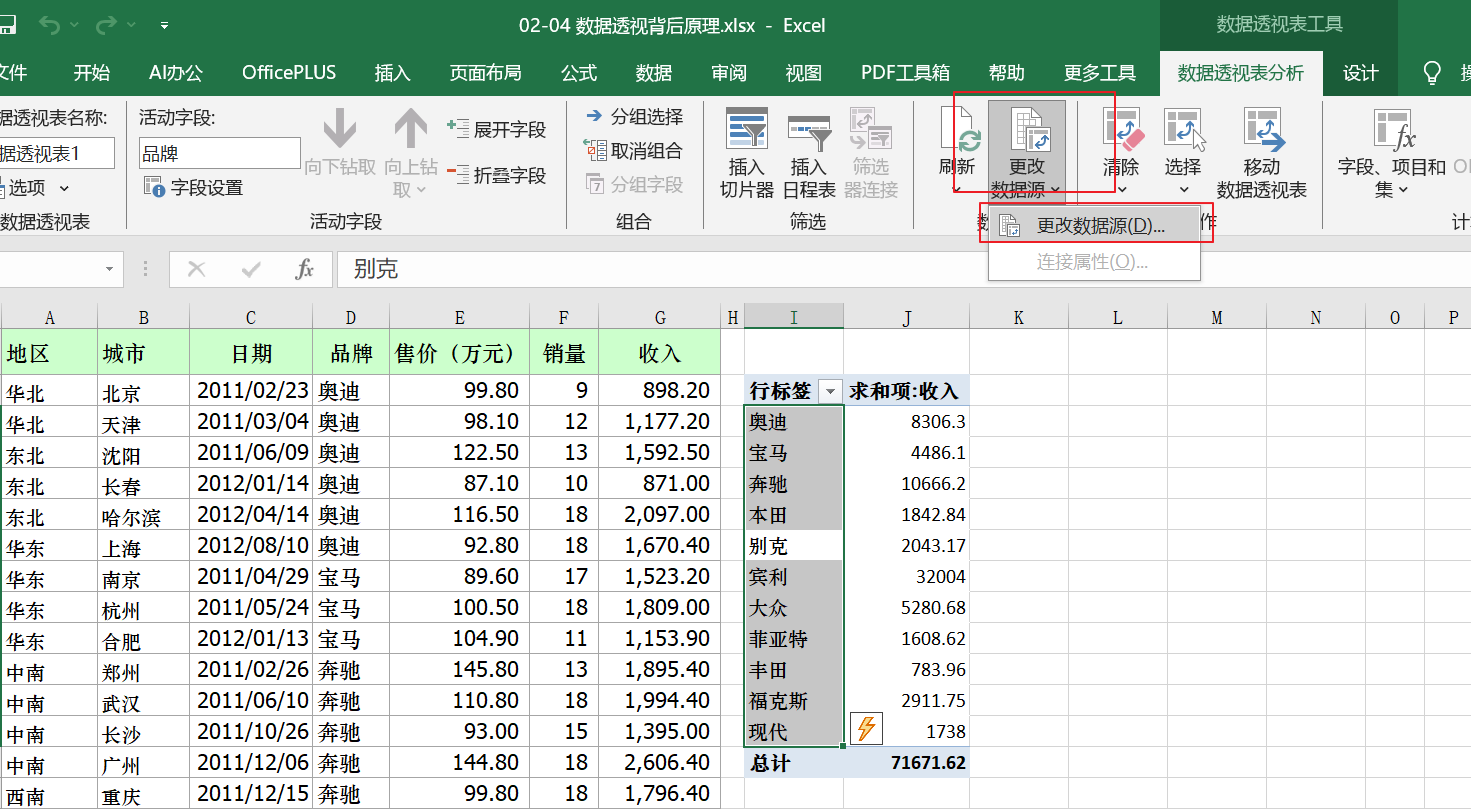Open the Quick Access Toolbar customize arrow
The image size is (1471, 809).
click(x=164, y=26)
